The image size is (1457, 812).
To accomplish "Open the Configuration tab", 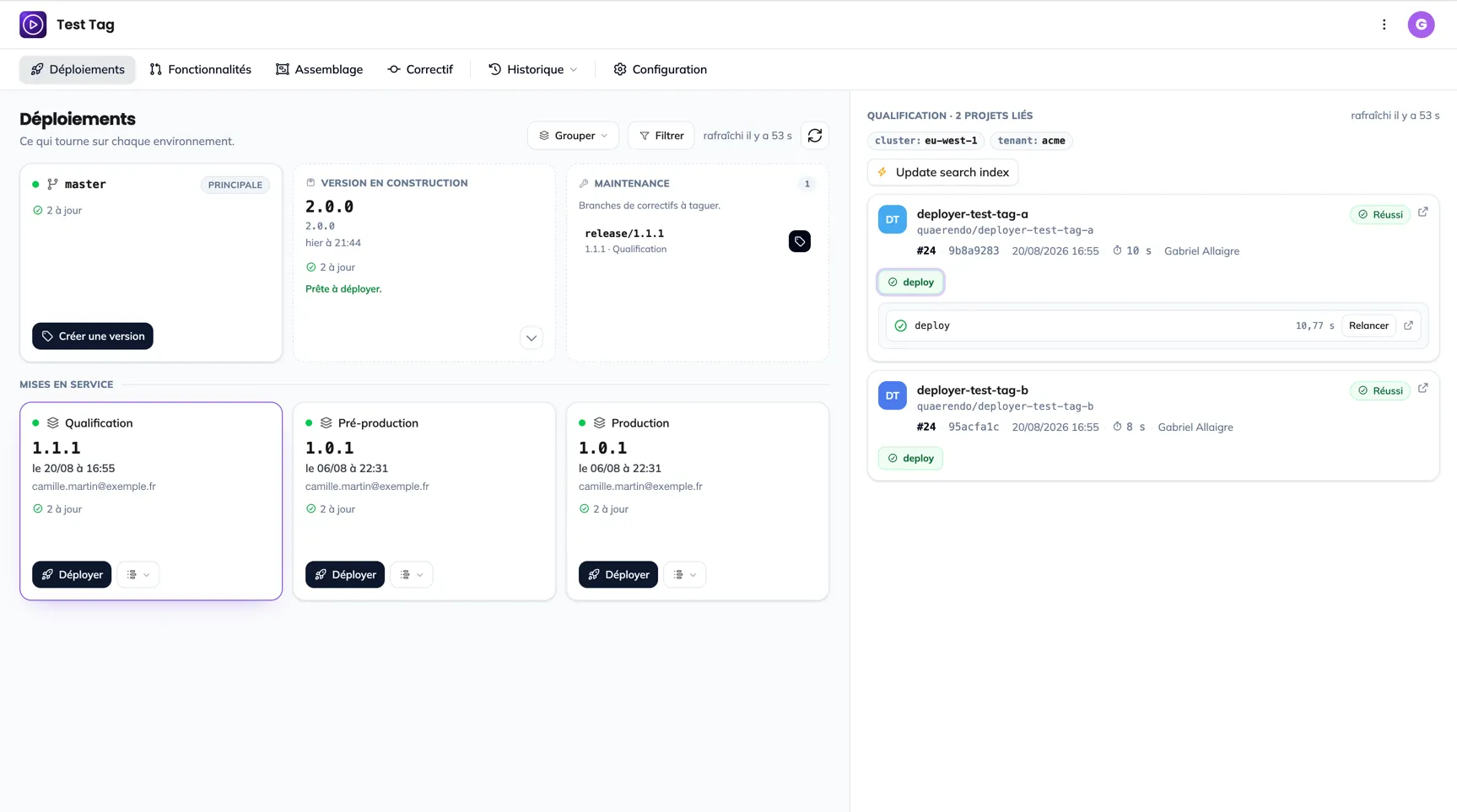I will [x=660, y=69].
